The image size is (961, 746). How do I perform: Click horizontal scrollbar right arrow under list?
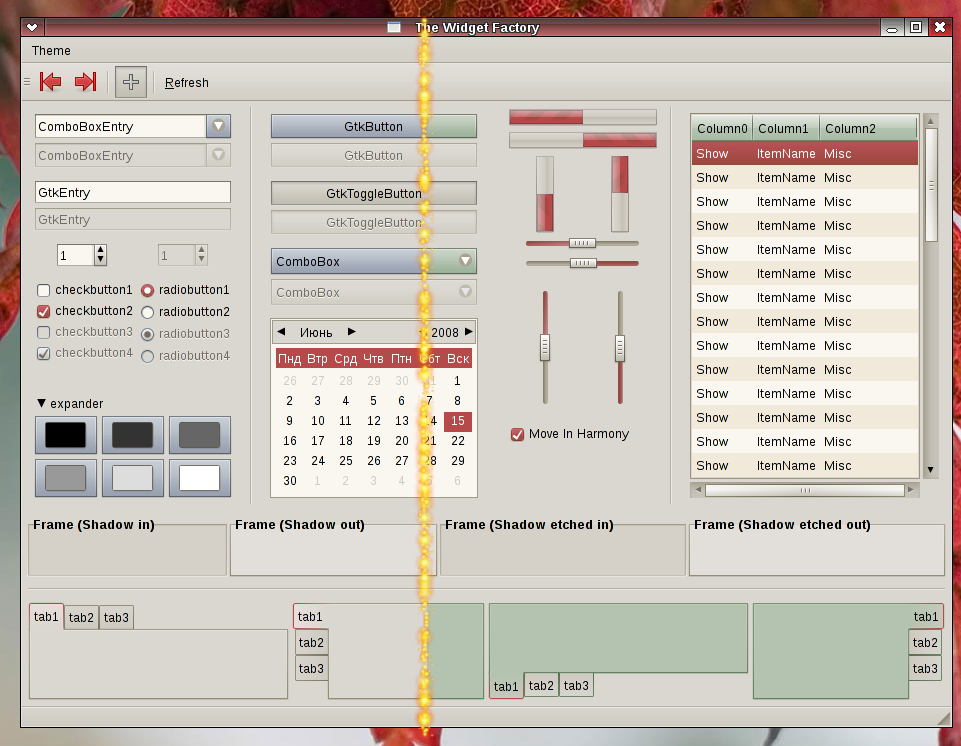911,490
